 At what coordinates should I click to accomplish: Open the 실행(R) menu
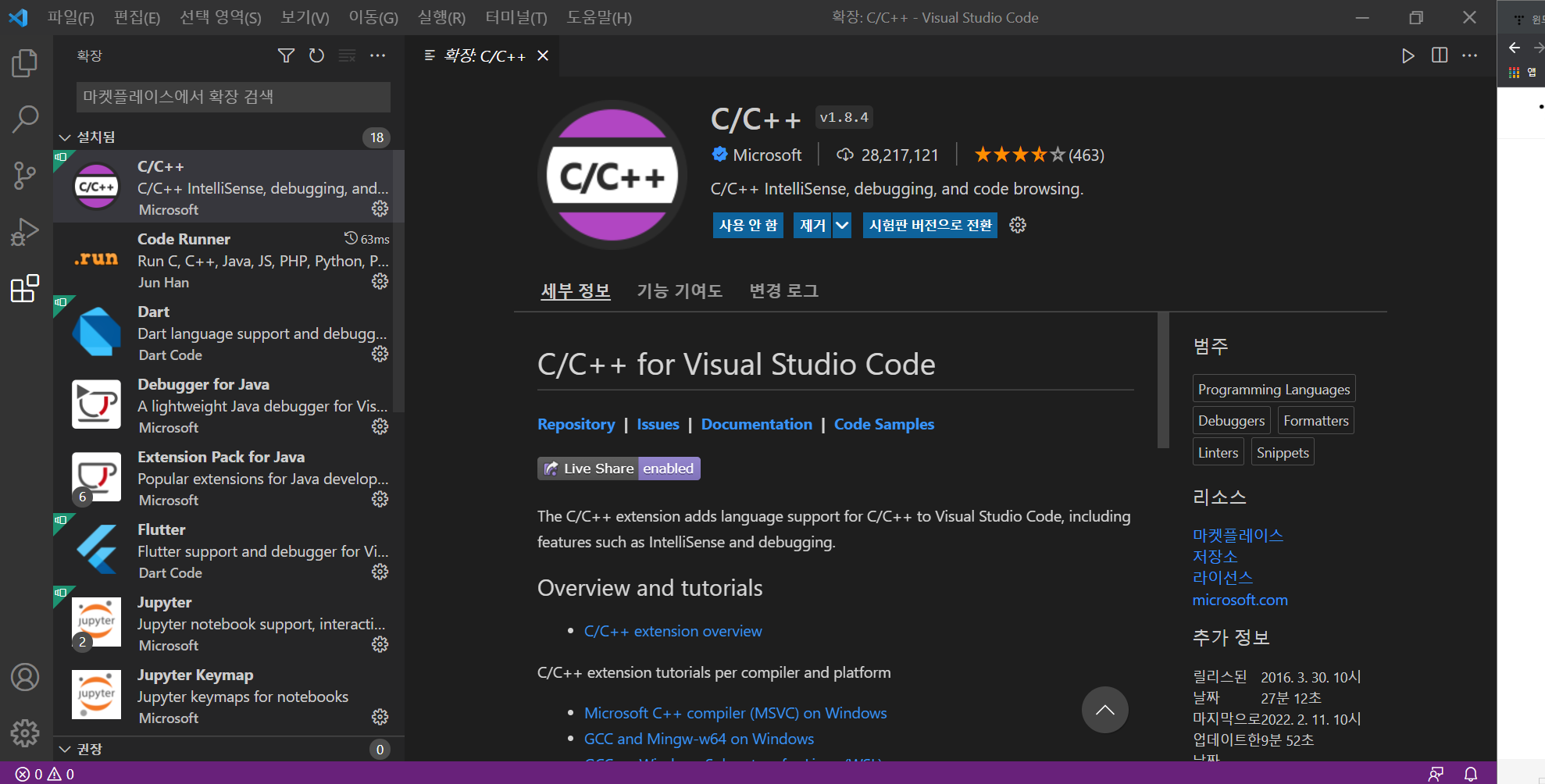tap(441, 17)
